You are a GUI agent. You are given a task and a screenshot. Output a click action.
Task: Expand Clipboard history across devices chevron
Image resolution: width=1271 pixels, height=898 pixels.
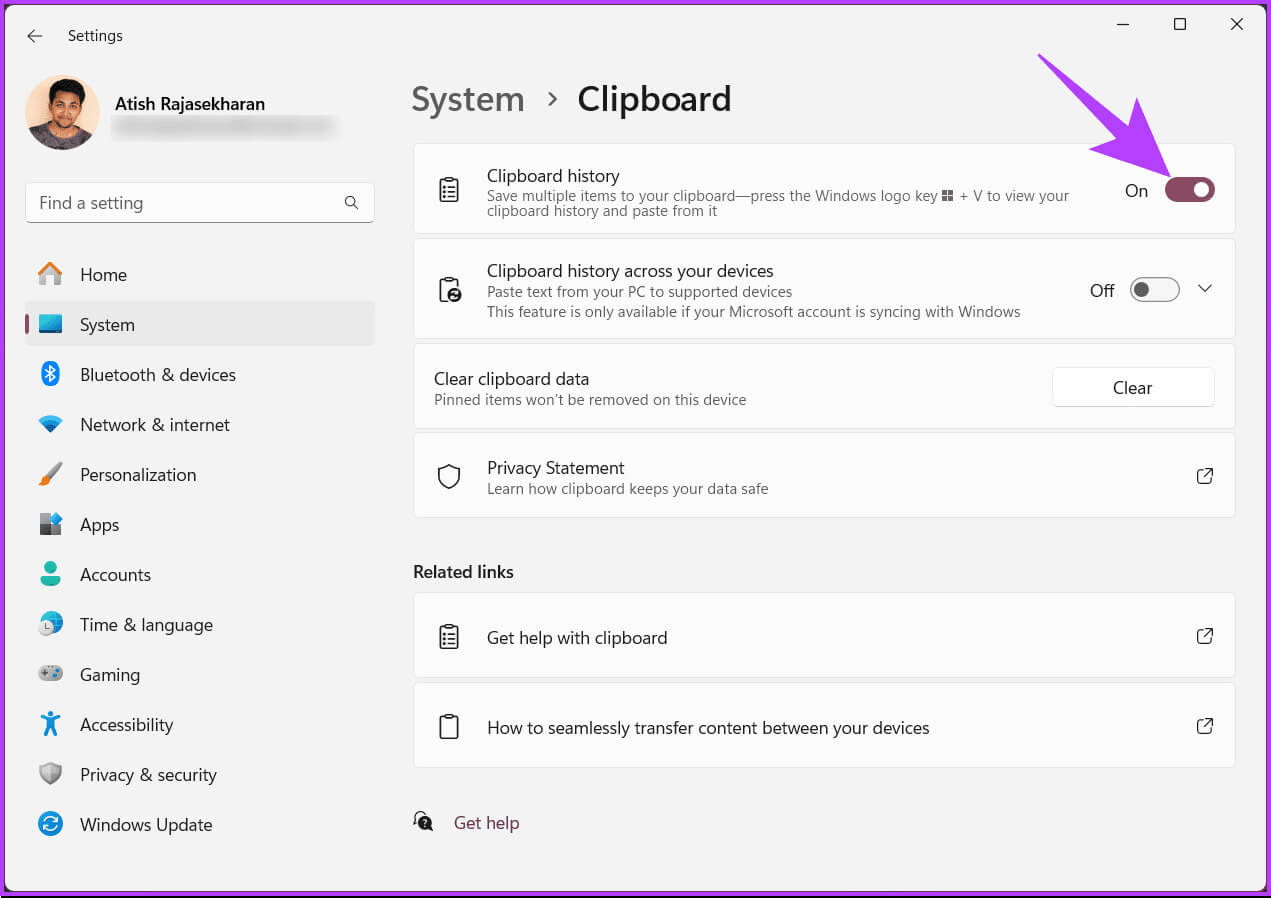pos(1205,289)
